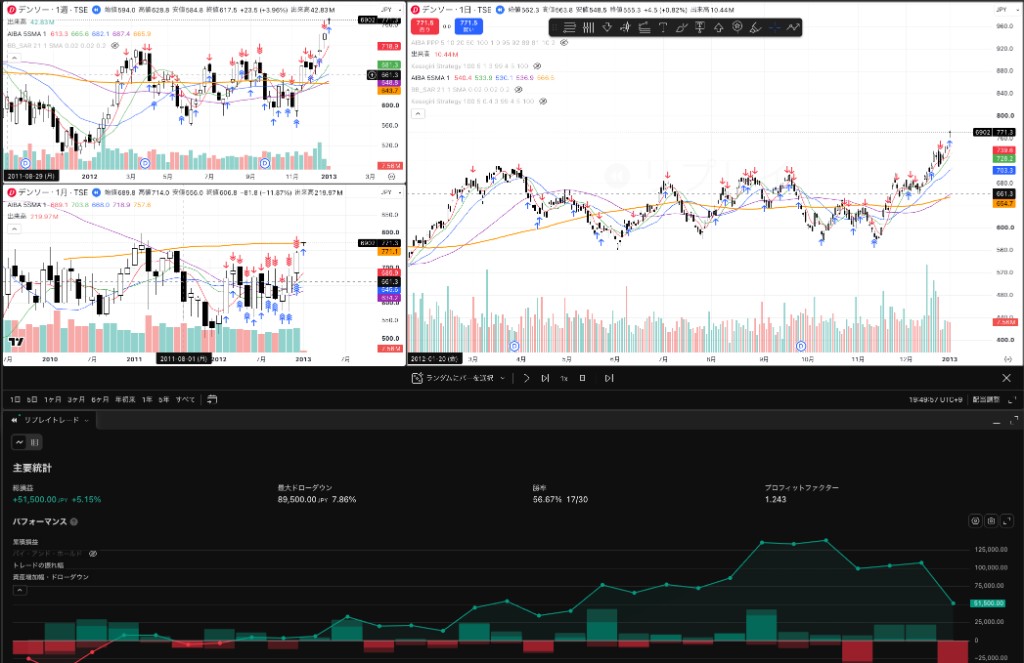Take a snapshot of the performance chart

tap(991, 521)
